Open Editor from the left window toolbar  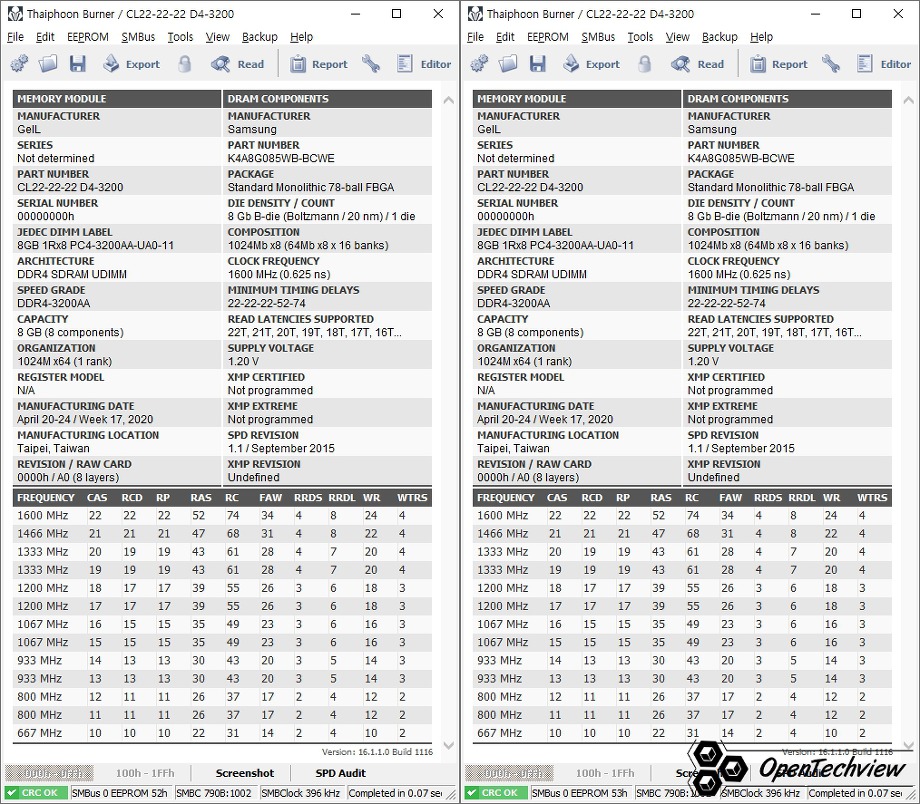(424, 63)
